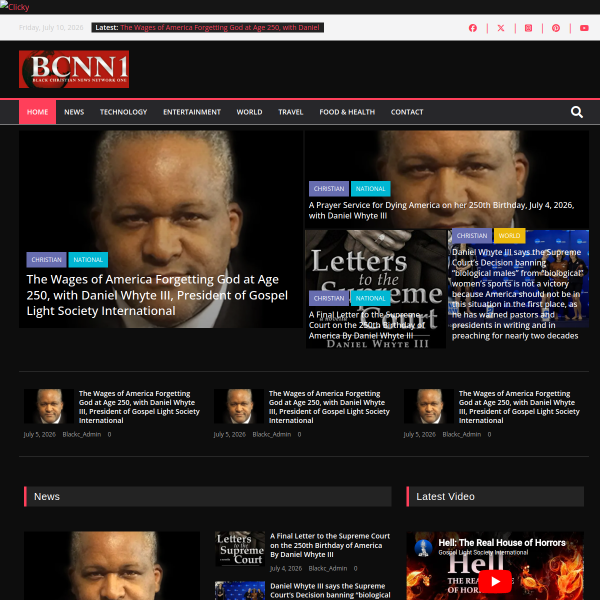The image size is (600, 600).
Task: Click Christian tag beside the World tag
Action: 472,236
